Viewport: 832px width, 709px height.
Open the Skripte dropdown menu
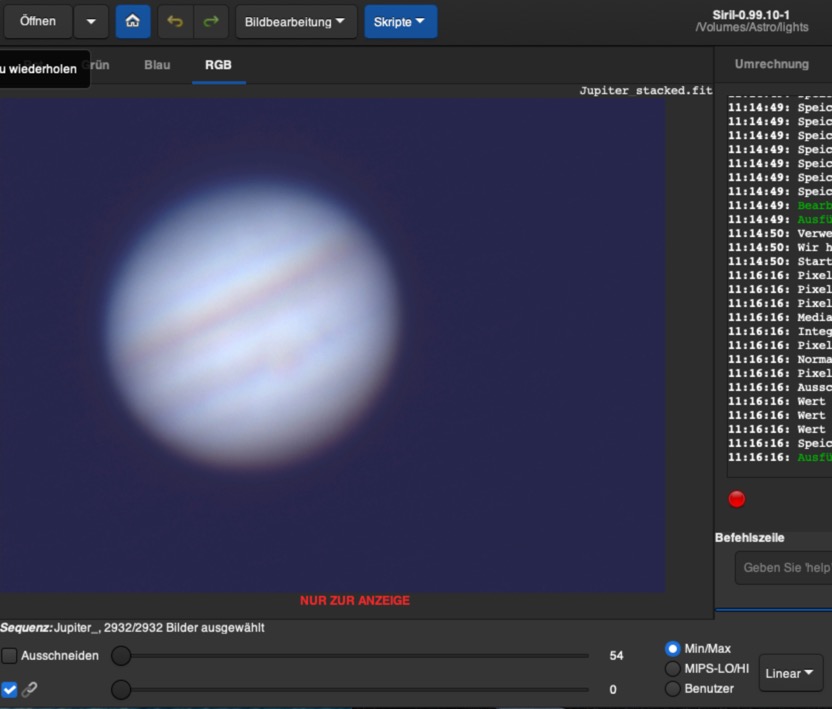pos(400,21)
